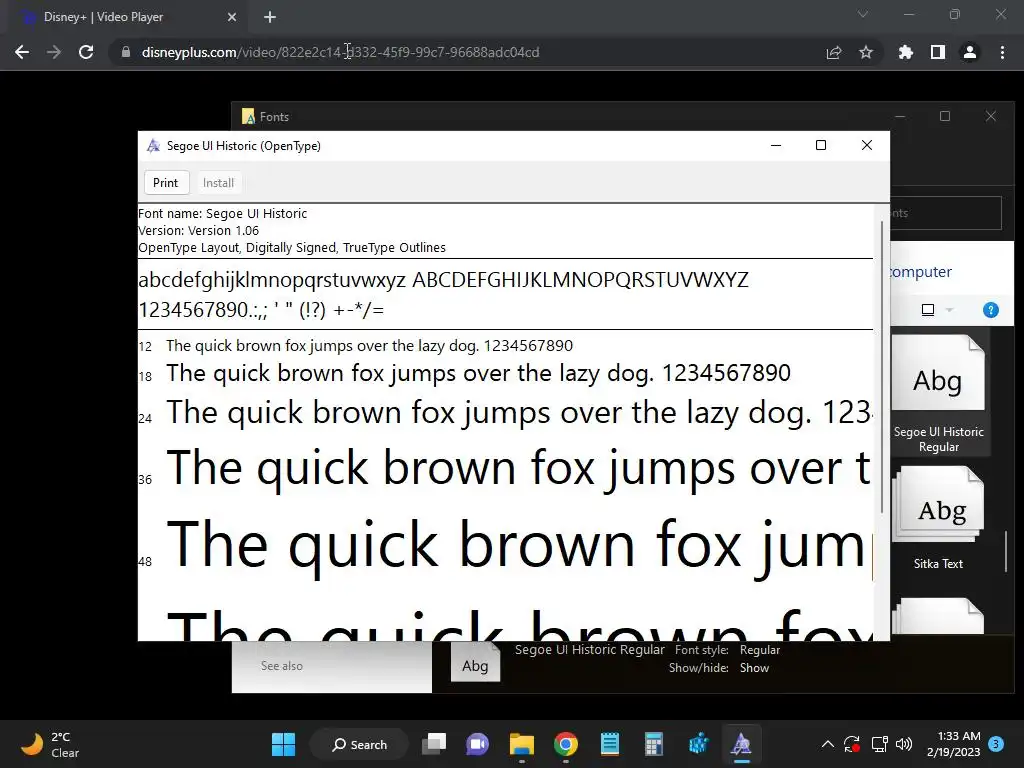Show hidden tray icons chevron

coord(827,744)
